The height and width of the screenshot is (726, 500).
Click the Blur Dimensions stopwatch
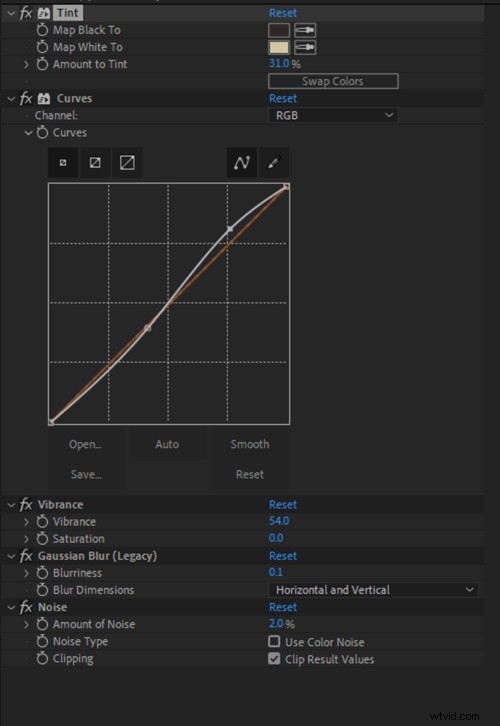point(42,590)
